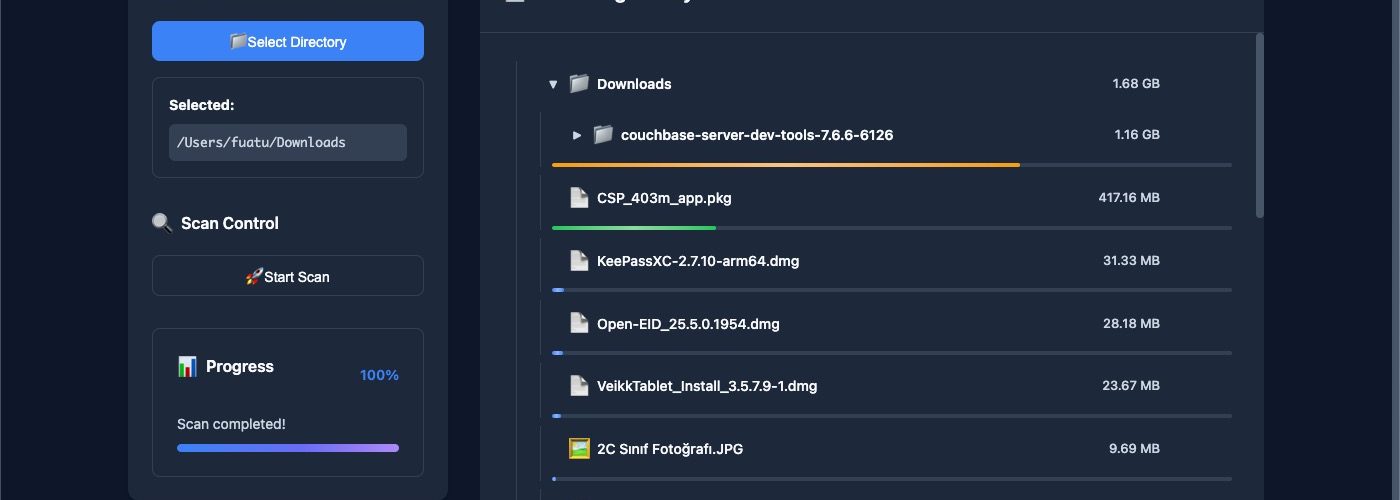Click the results list vertical scrollbar

1259,125
